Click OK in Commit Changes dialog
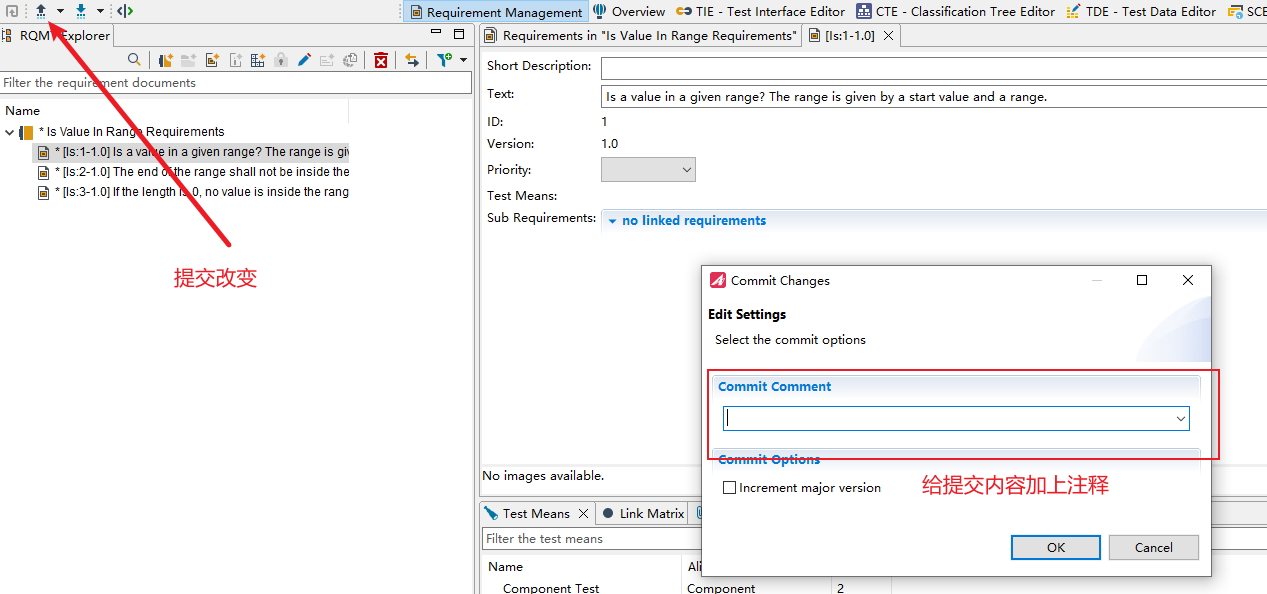This screenshot has width=1267, height=594. pos(1056,547)
